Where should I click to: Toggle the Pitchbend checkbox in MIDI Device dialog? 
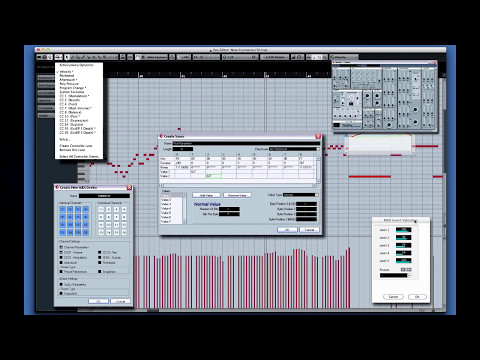tap(100, 263)
